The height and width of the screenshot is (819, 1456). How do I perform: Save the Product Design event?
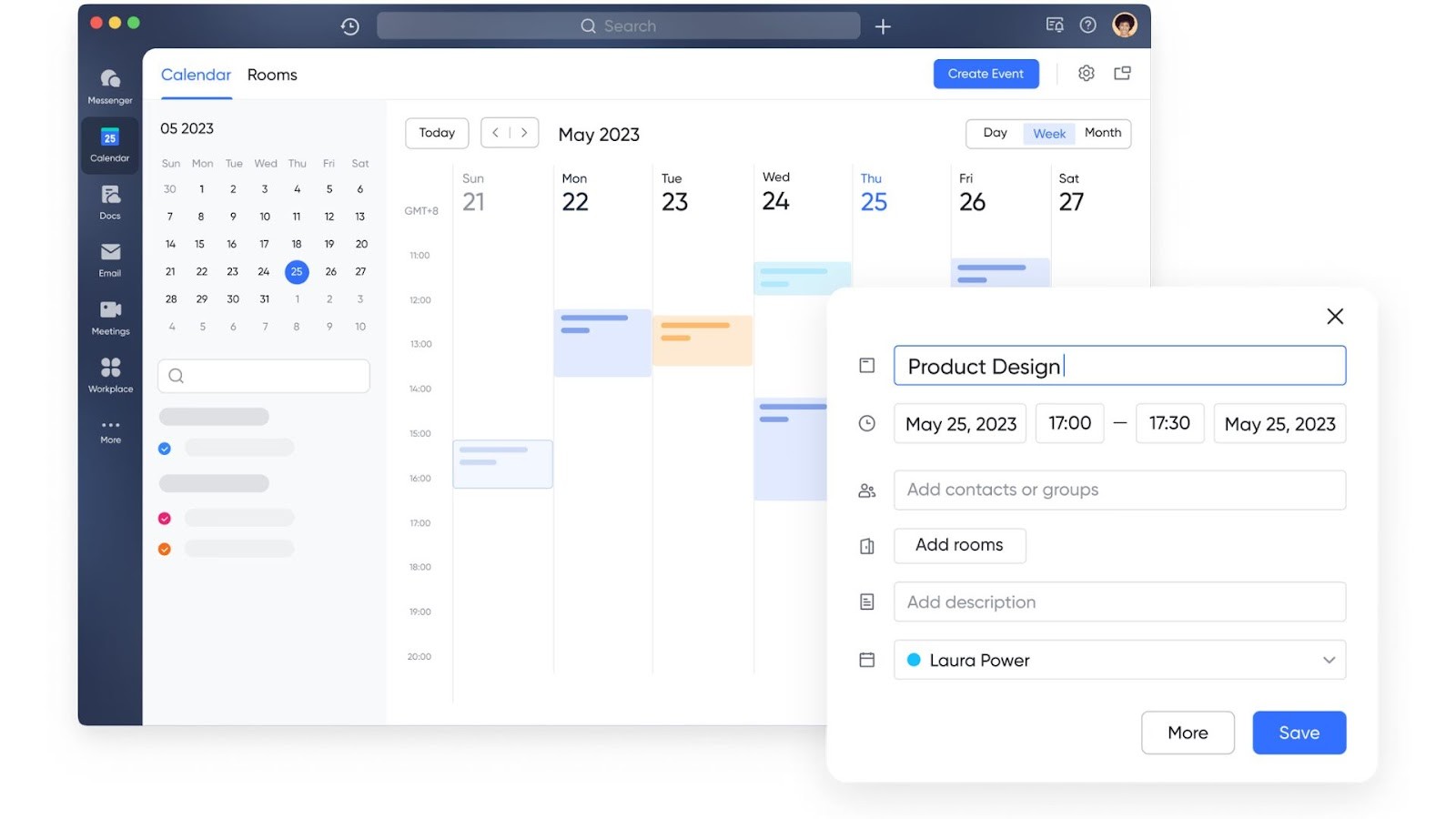[x=1299, y=733]
